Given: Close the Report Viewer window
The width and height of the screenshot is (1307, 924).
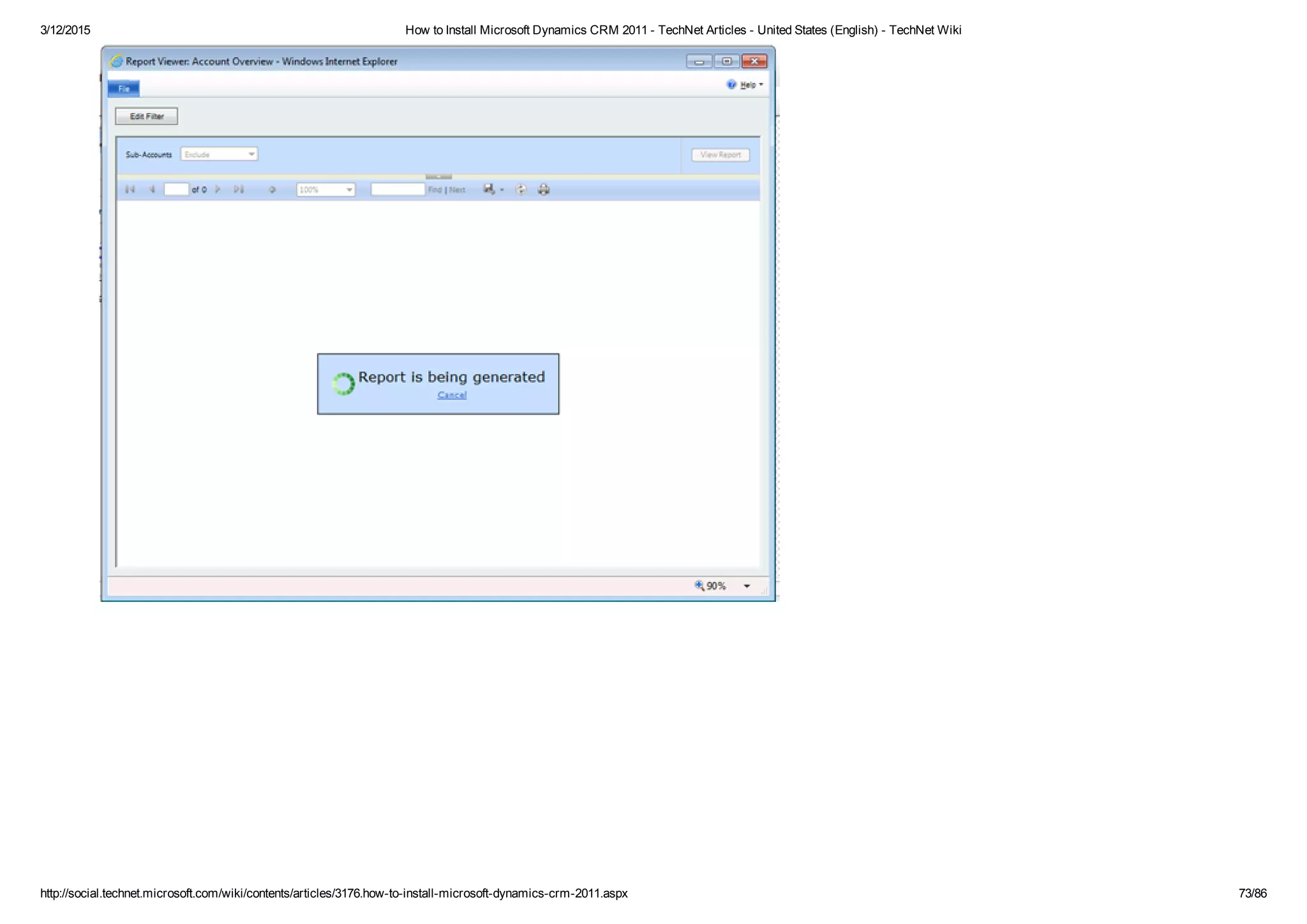Looking at the screenshot, I should click(x=754, y=61).
